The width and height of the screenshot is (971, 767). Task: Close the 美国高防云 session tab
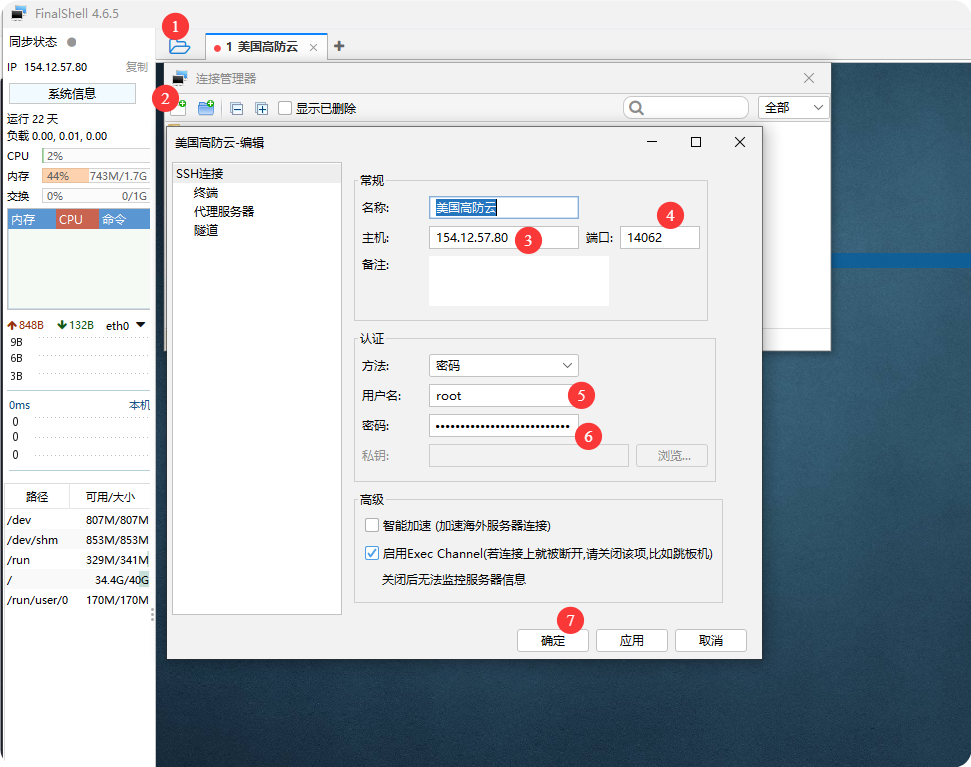point(313,48)
